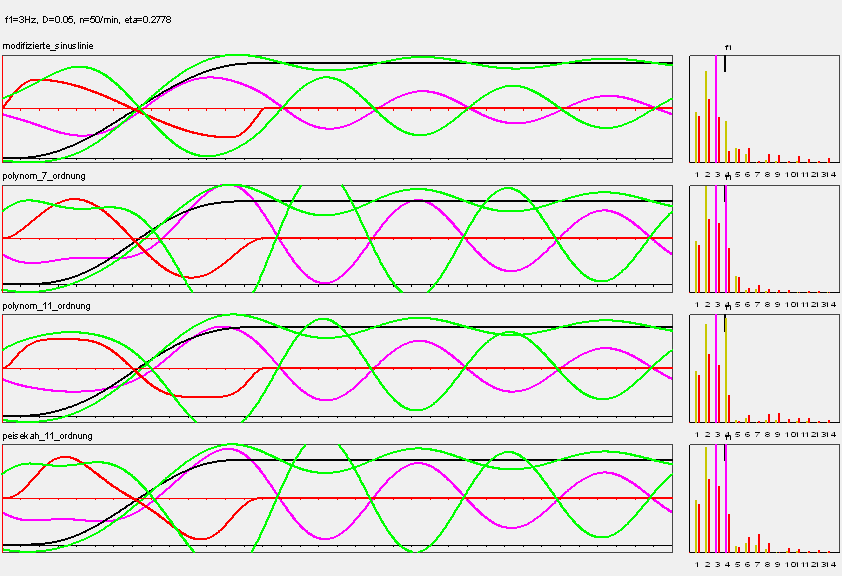
Task: Select the parameter text f1=3Hz at top
Action: click(22, 17)
